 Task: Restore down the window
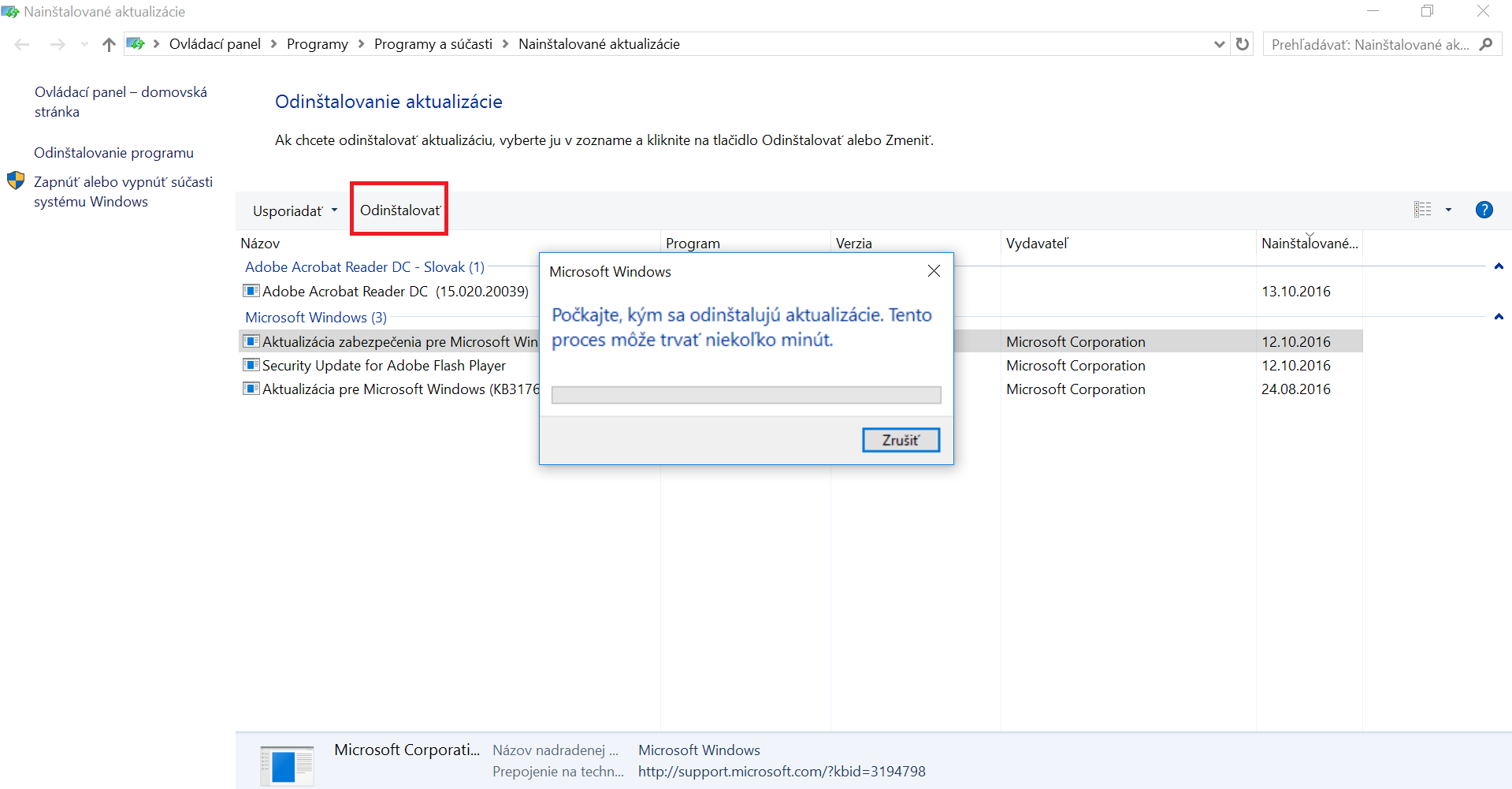pos(1428,11)
